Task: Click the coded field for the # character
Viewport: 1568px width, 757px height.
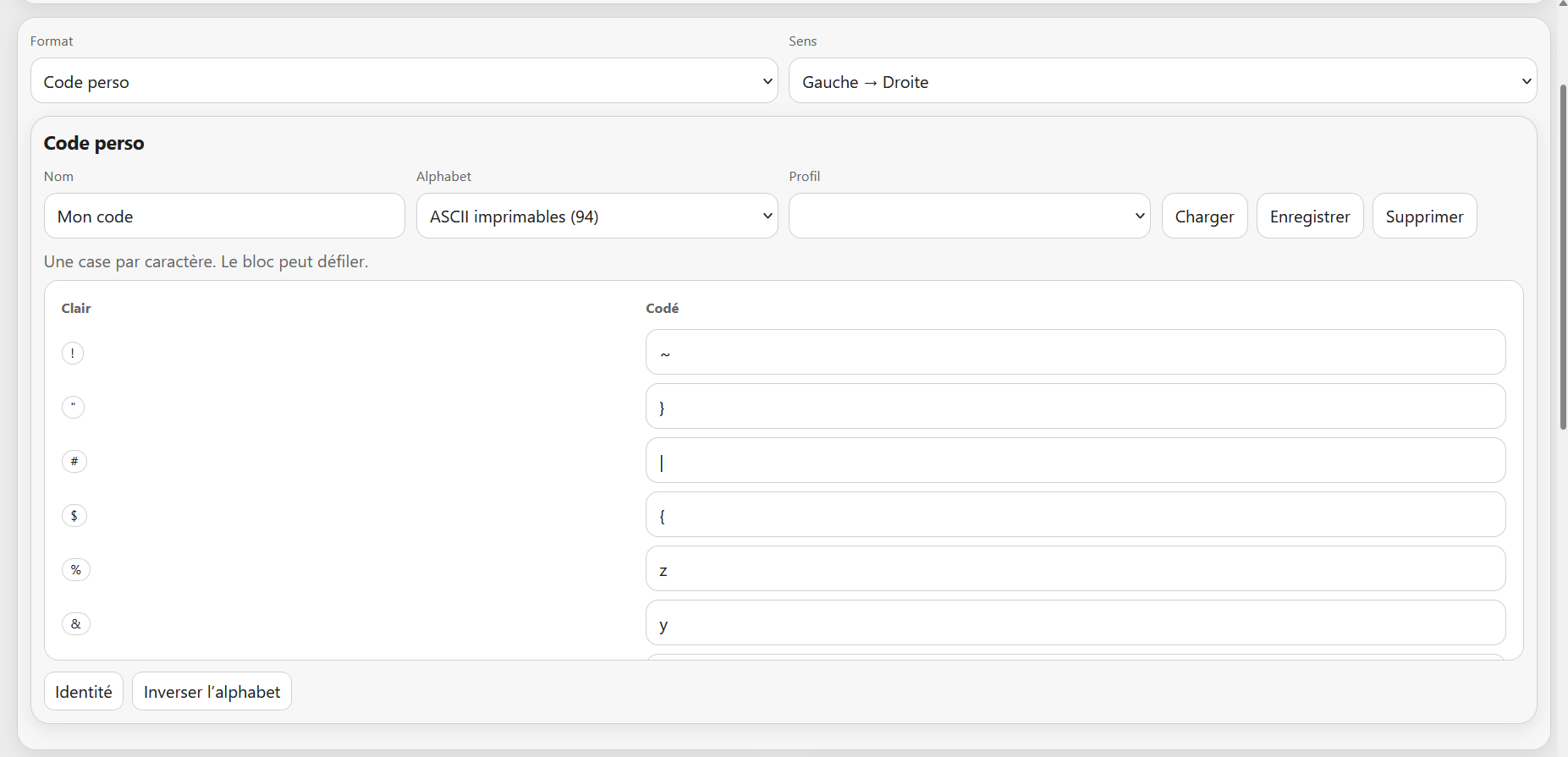Action: tap(1075, 460)
